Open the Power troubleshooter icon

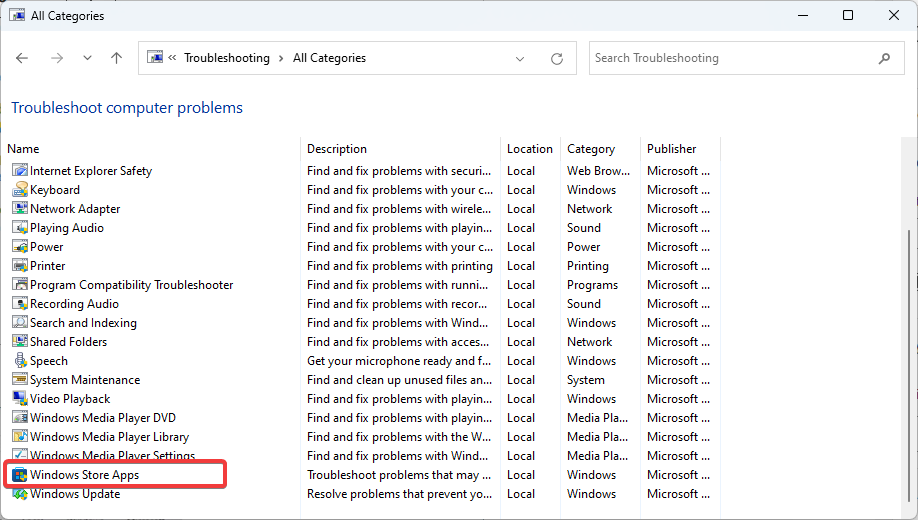[x=20, y=247]
